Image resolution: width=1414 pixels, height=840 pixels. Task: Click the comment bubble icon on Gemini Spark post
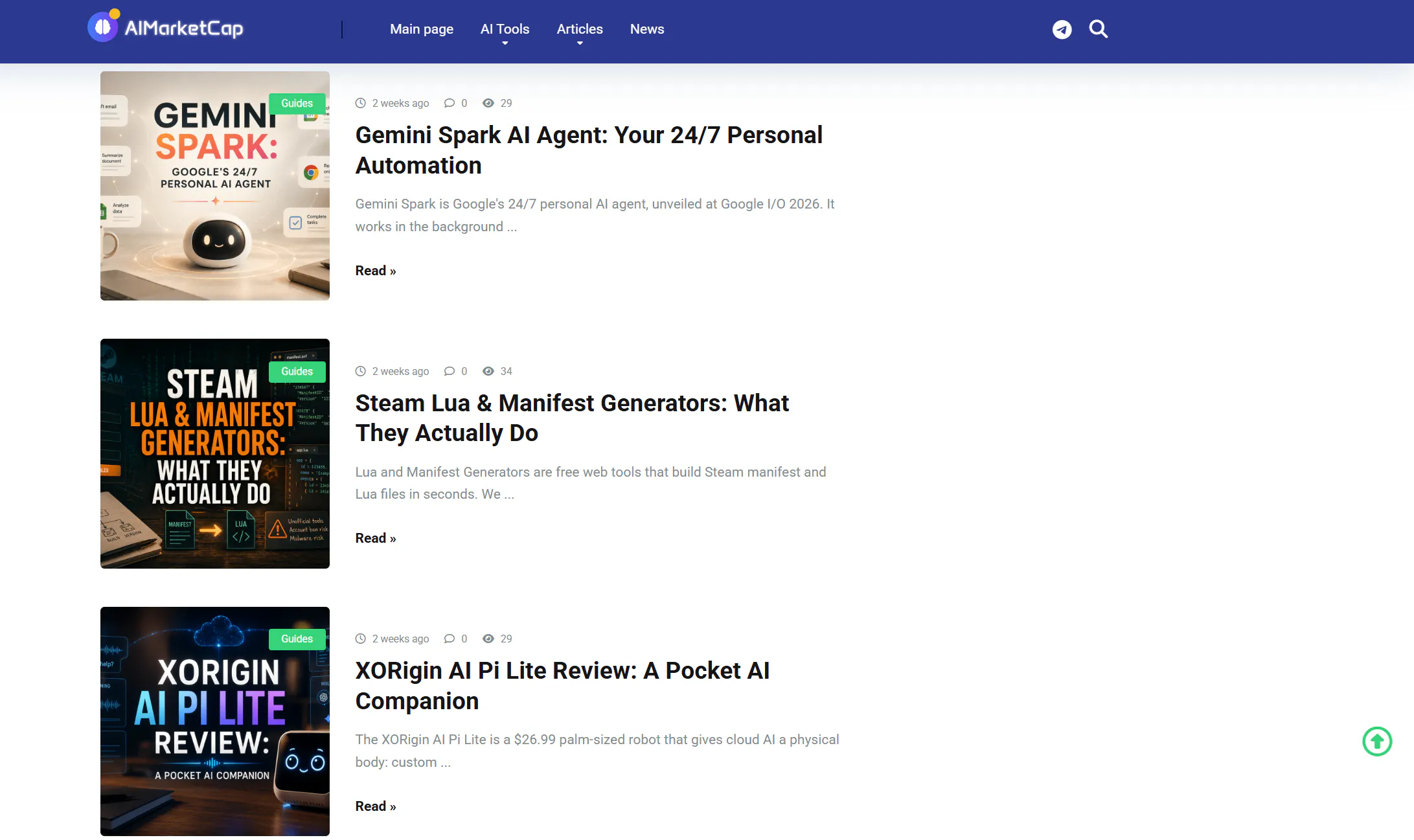tap(450, 103)
